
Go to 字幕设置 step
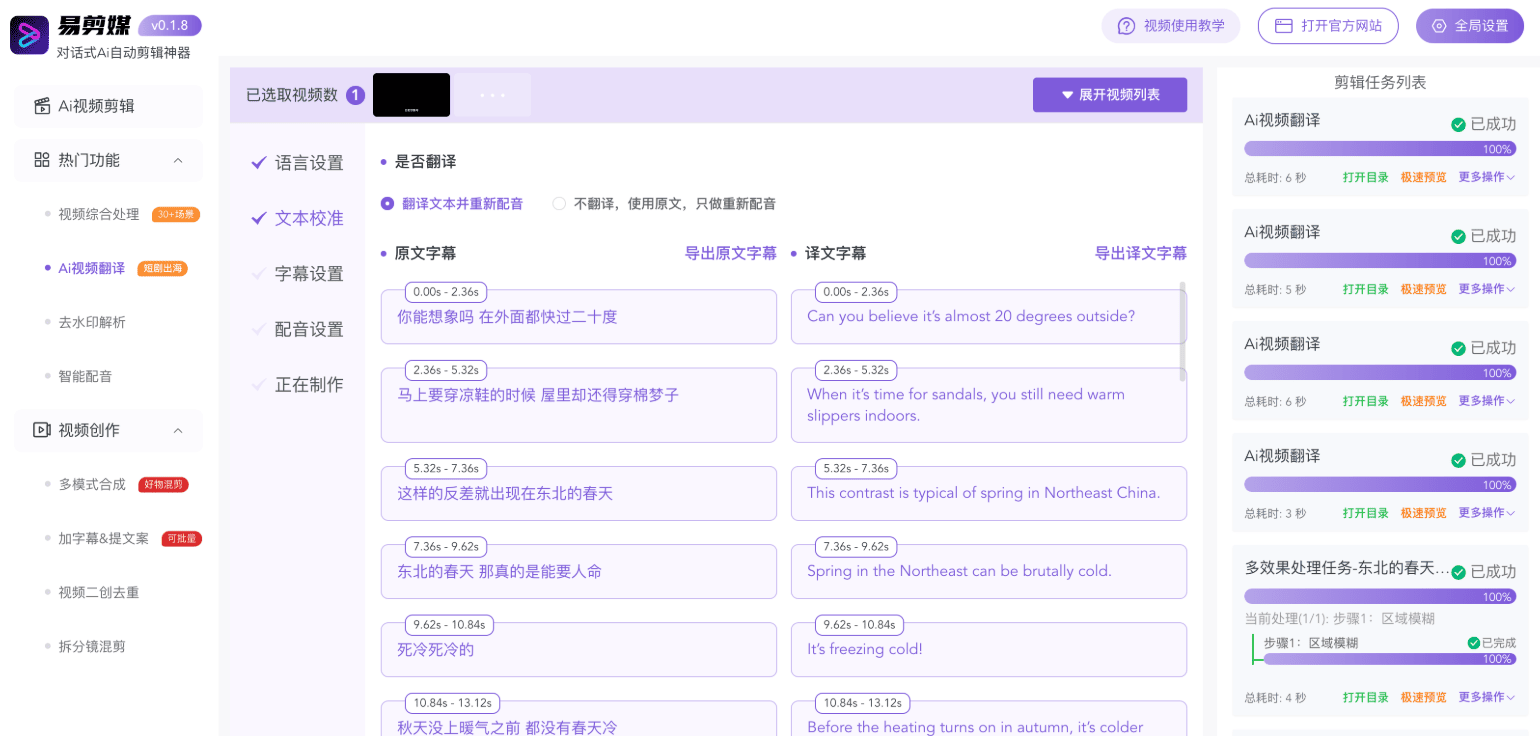(x=309, y=274)
